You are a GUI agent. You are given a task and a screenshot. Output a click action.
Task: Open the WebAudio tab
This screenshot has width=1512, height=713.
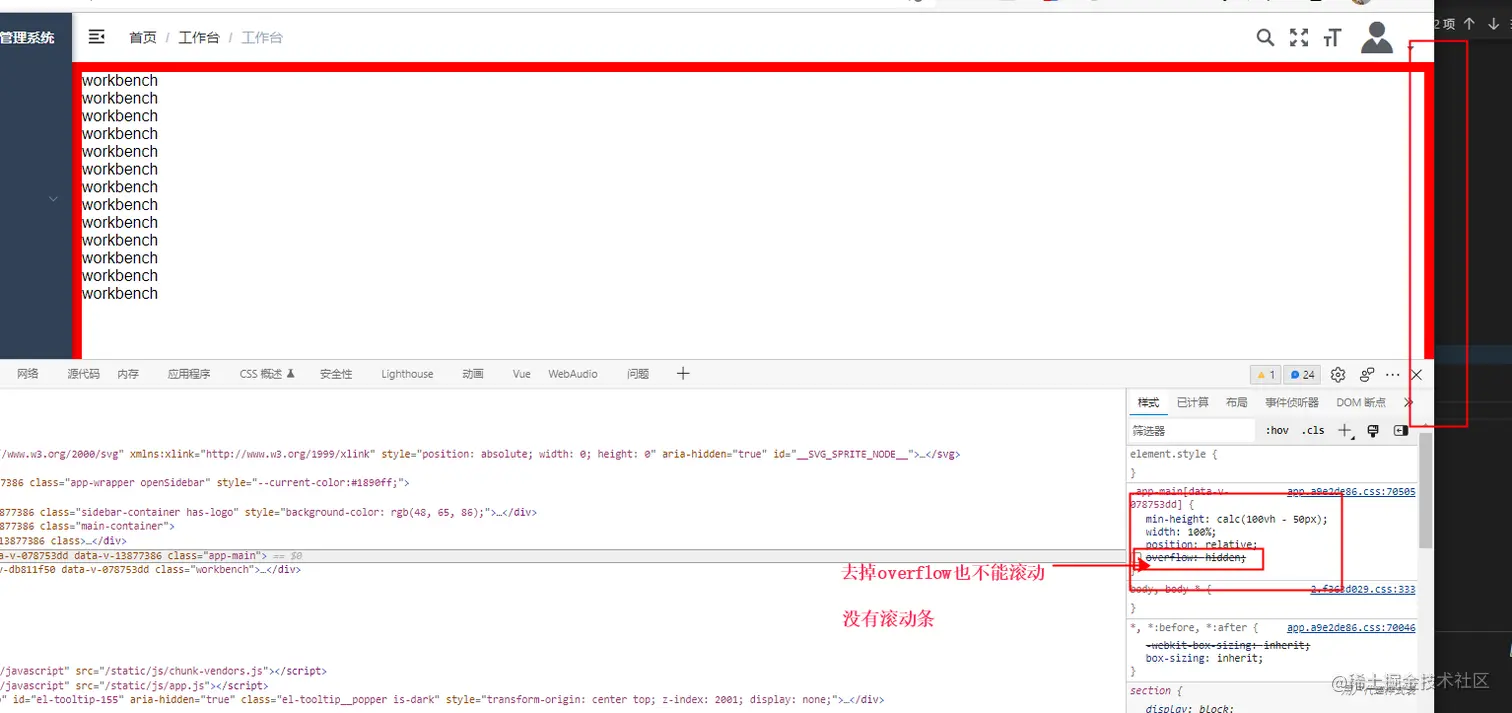[573, 374]
